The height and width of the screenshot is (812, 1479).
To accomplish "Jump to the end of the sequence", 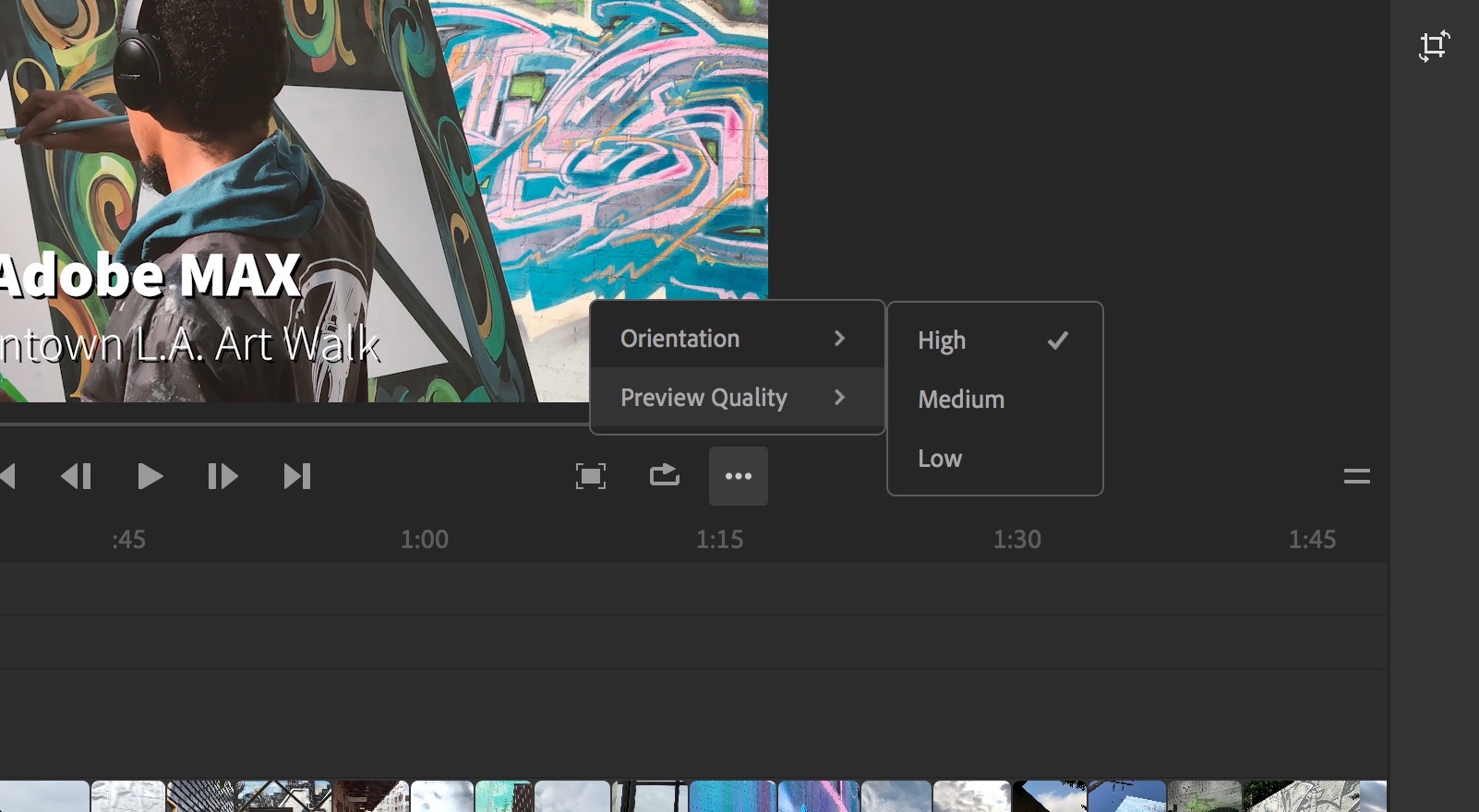I will 296,476.
